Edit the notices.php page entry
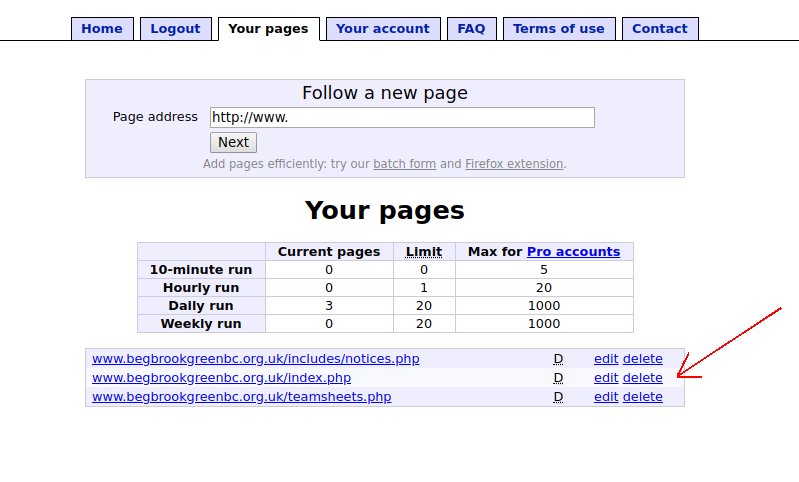This screenshot has height=482, width=799. pyautogui.click(x=606, y=359)
